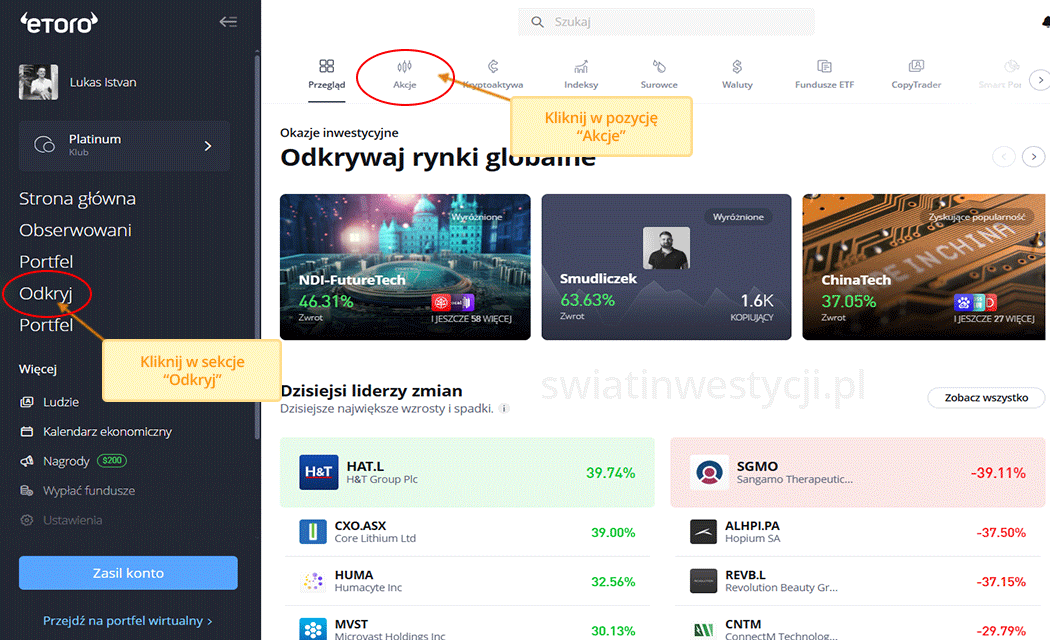Viewport: 1050px width, 640px height.
Task: Click the Nagrody megaphone icon
Action: (x=27, y=461)
